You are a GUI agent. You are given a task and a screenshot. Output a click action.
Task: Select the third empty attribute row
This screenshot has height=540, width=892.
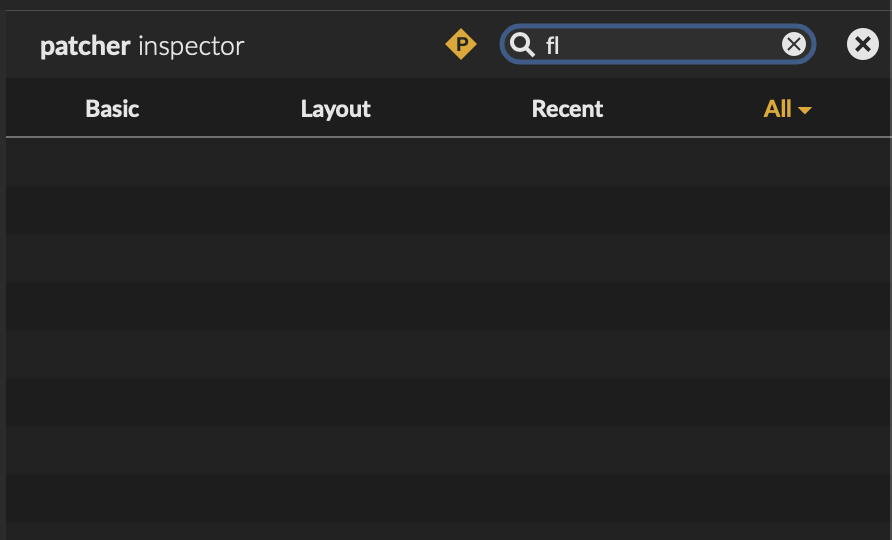[446, 258]
